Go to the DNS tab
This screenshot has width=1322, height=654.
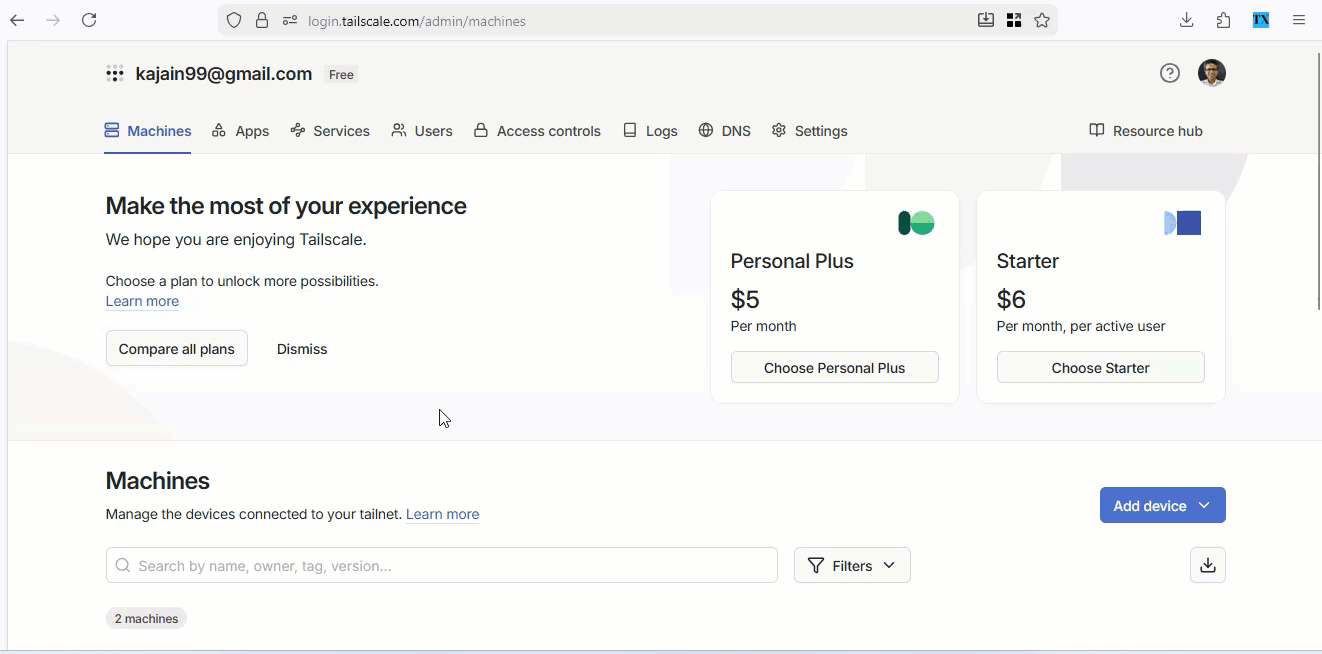pos(725,131)
